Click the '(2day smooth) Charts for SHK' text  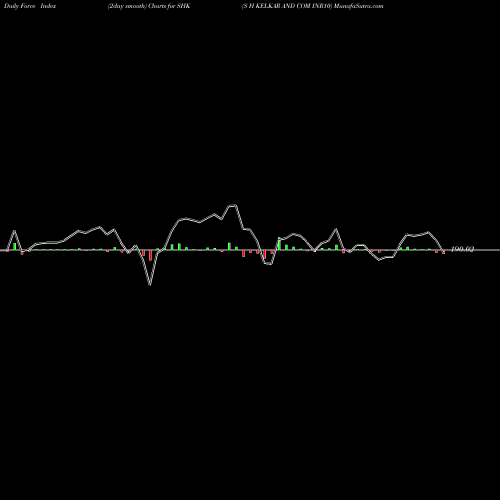(149, 6)
